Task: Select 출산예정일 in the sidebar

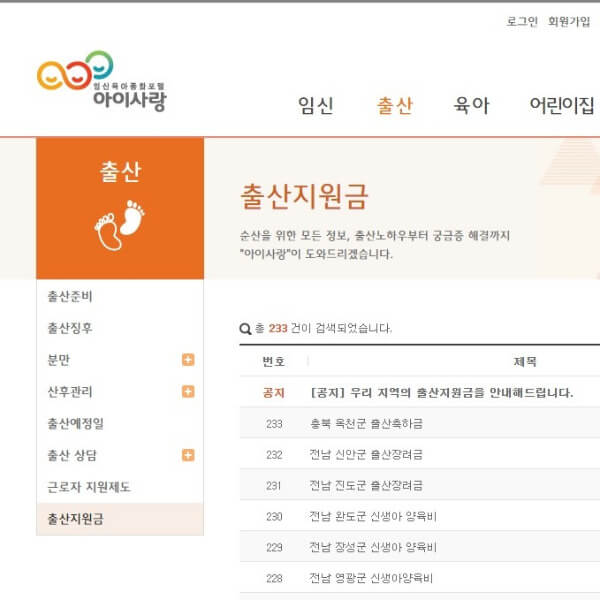Action: 76,423
